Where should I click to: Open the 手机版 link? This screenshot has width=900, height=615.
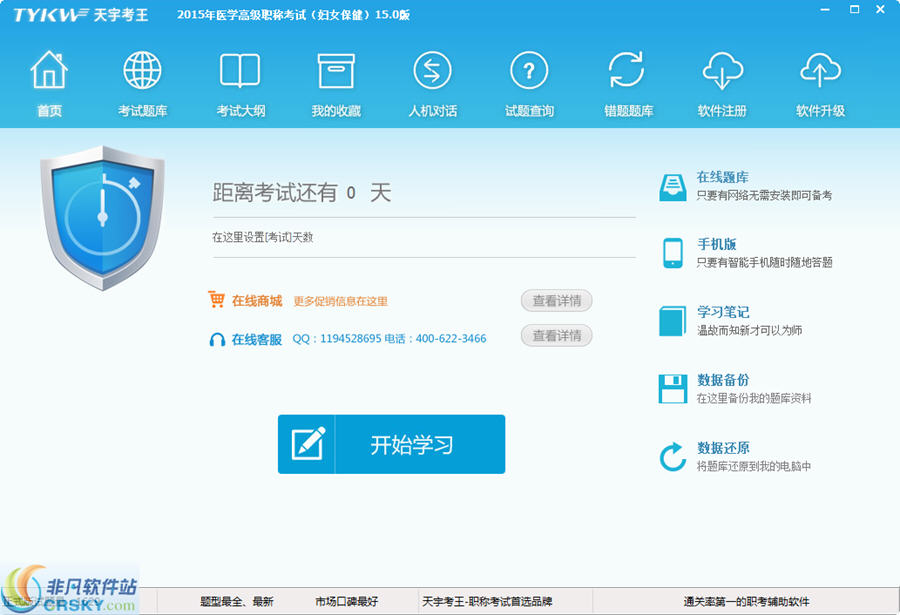coord(716,244)
